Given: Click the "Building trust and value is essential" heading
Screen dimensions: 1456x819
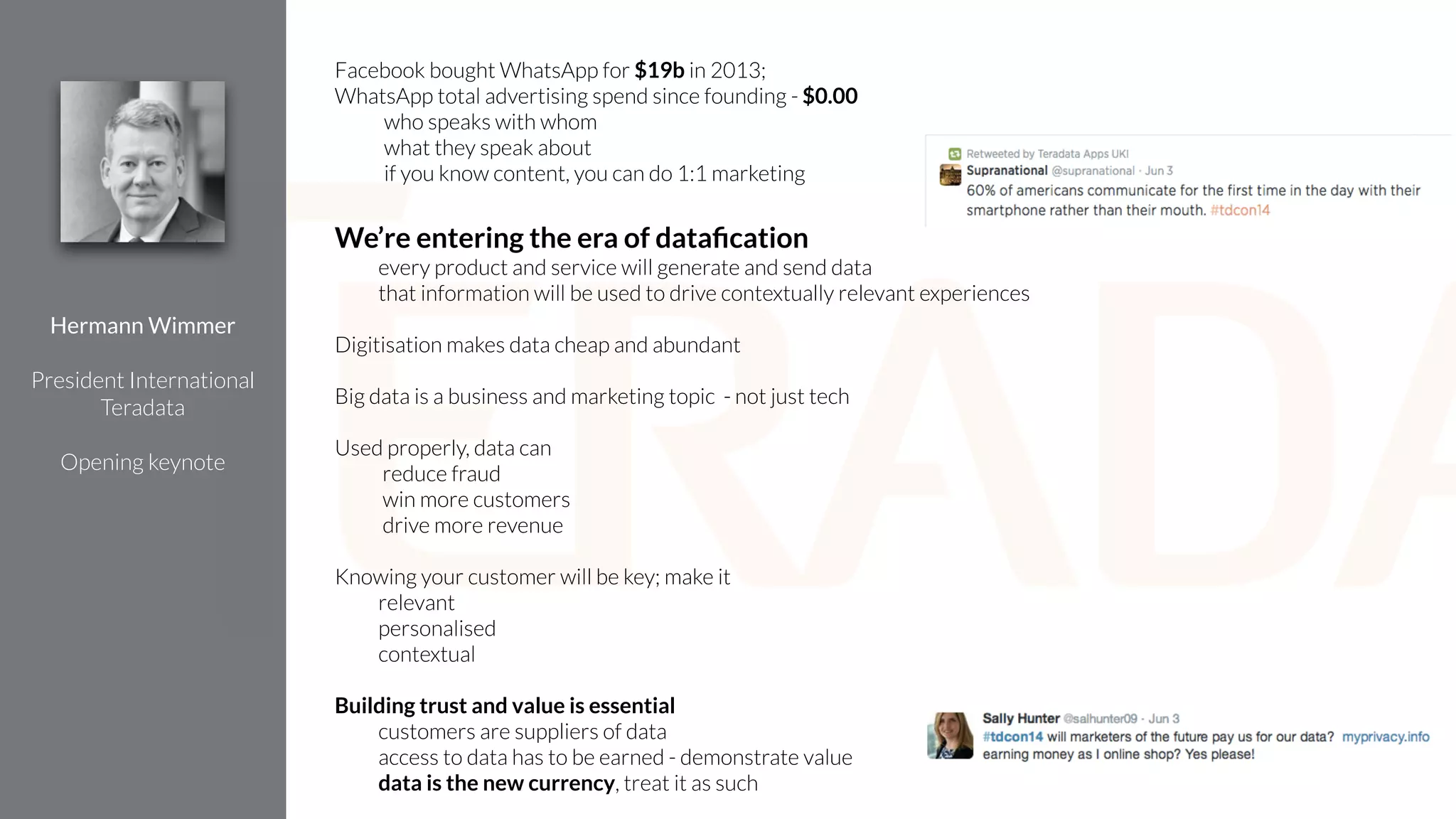Looking at the screenshot, I should (x=505, y=706).
